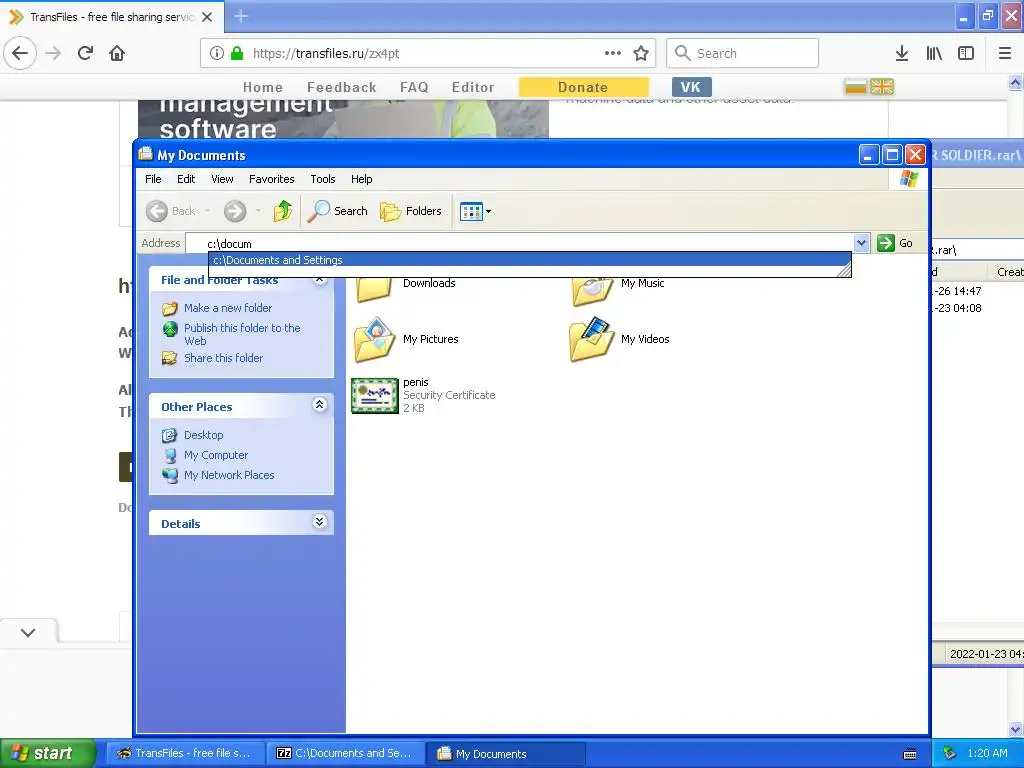This screenshot has width=1024, height=768.
Task: Select the Downloads folder
Action: (404, 287)
